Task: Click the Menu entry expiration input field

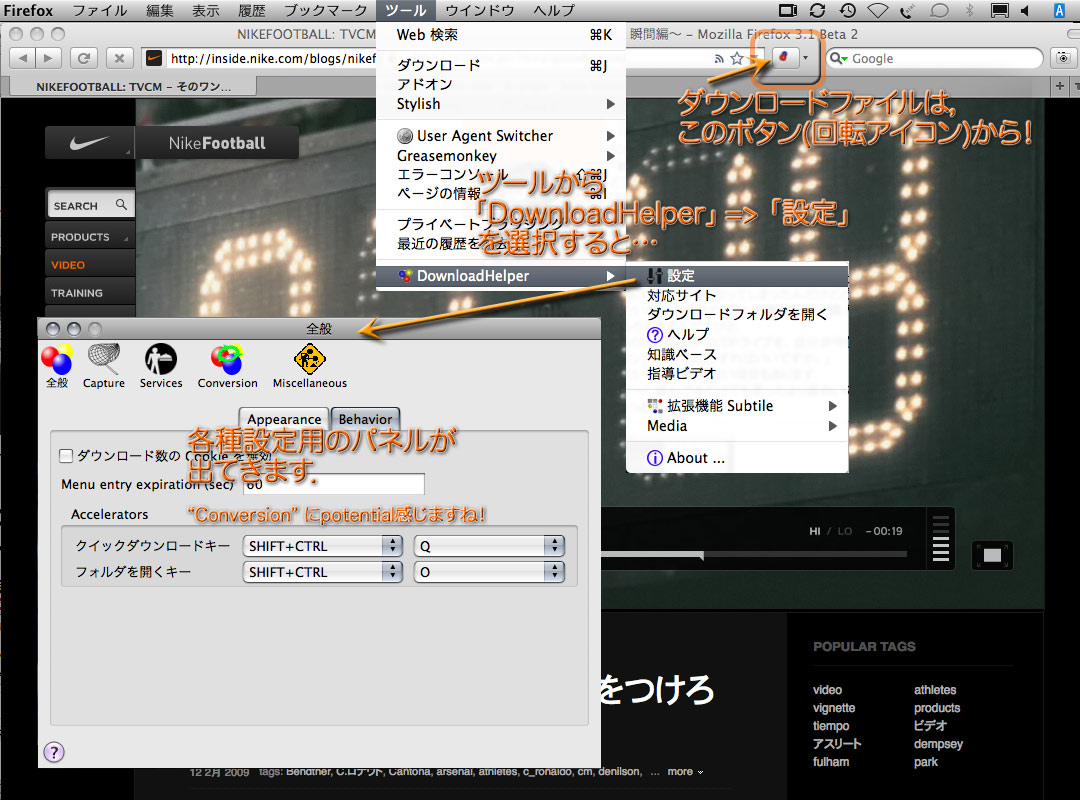Action: pos(334,484)
